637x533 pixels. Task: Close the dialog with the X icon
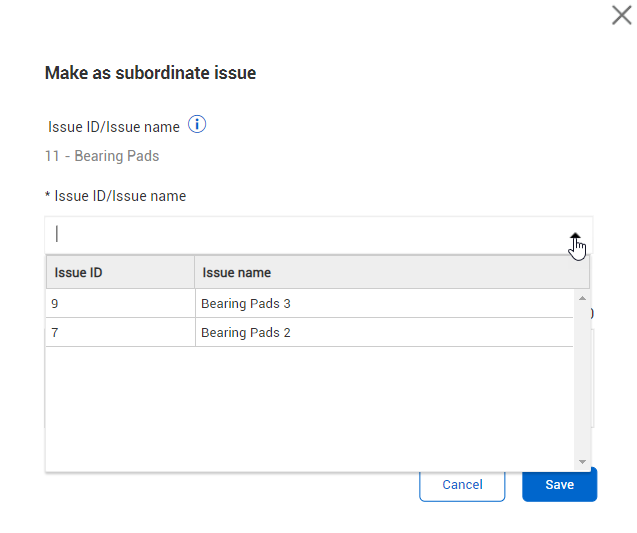click(x=620, y=14)
